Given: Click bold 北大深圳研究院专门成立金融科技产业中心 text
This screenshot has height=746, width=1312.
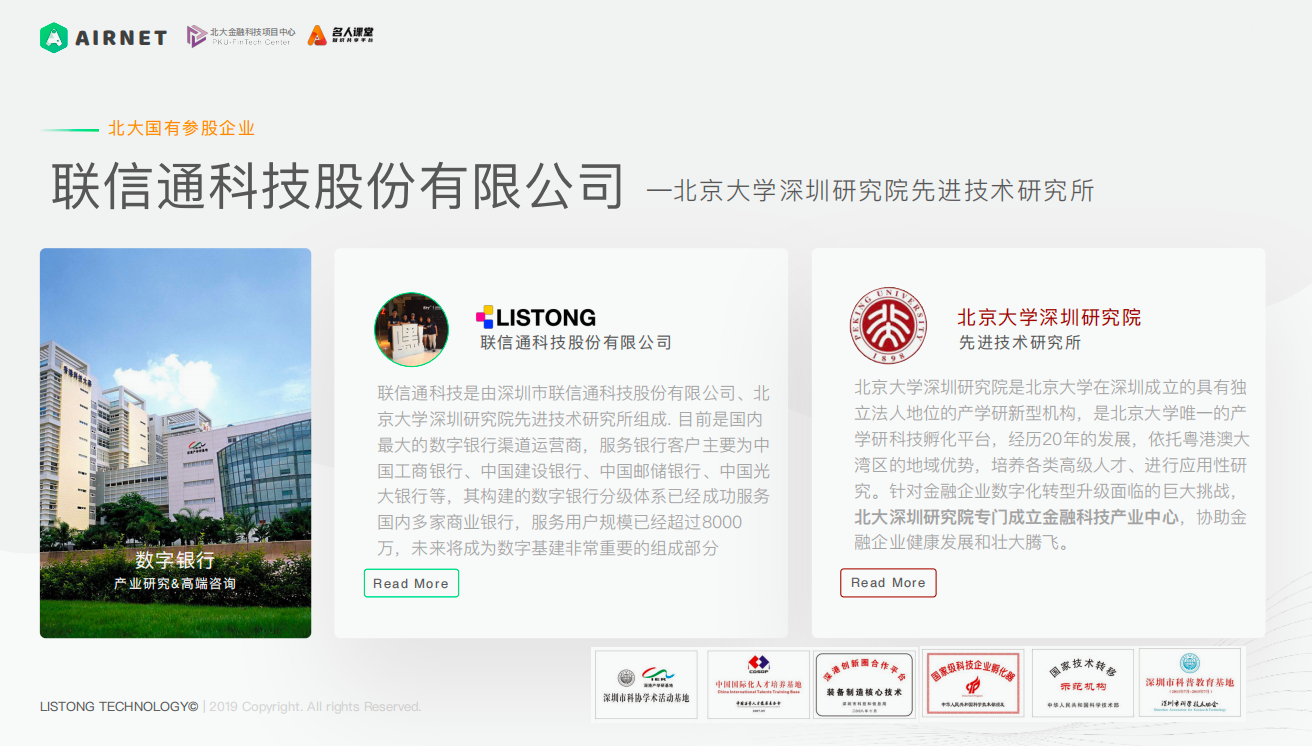Looking at the screenshot, I should tap(1016, 518).
